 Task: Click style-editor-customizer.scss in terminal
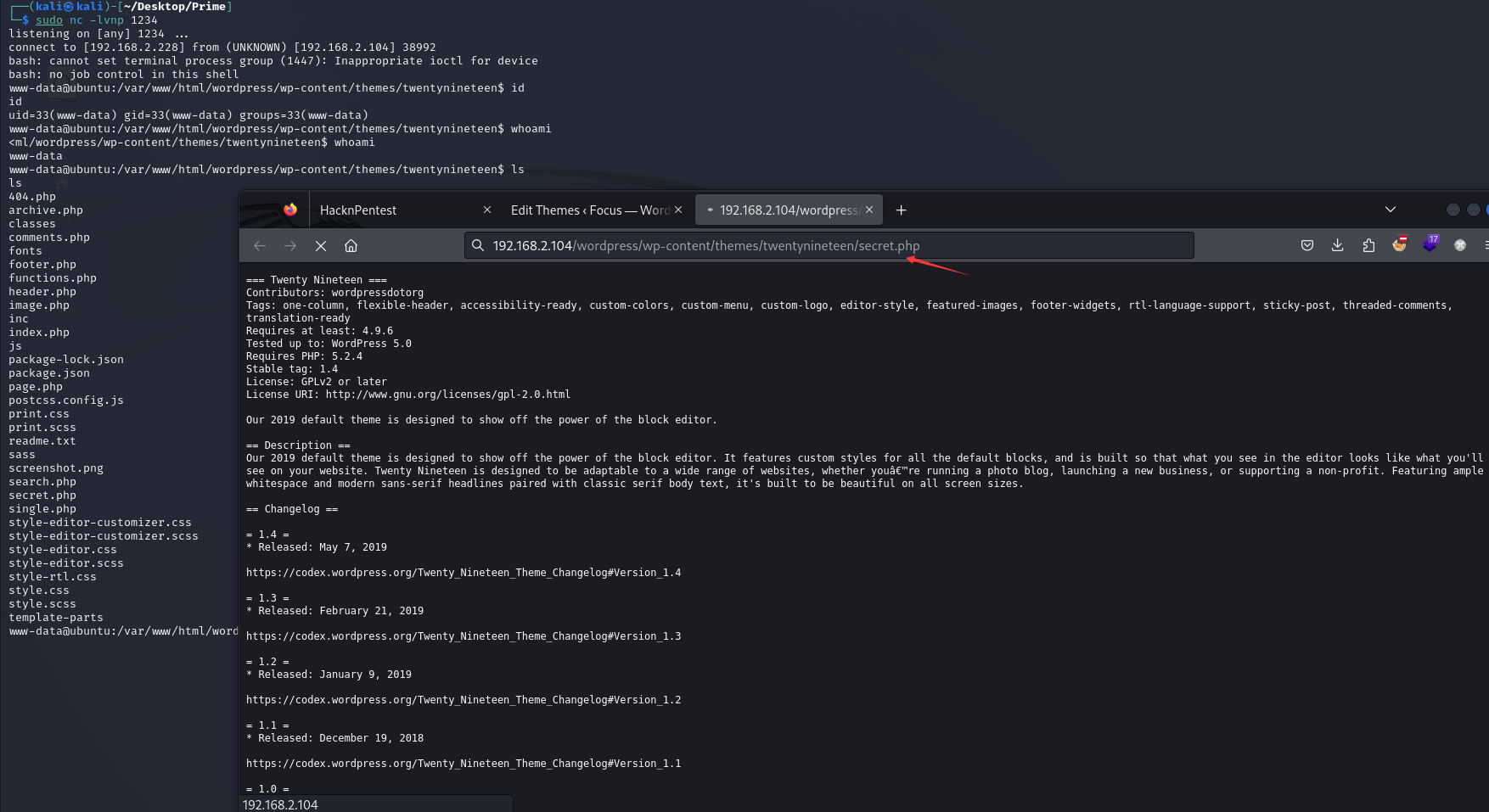click(104, 536)
